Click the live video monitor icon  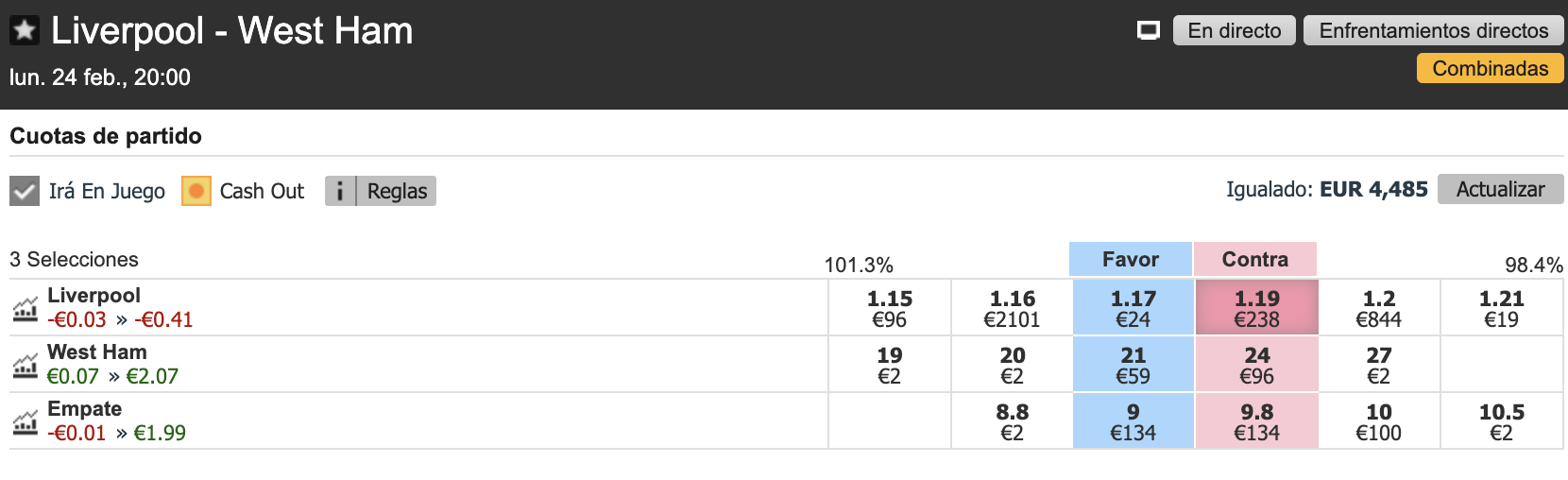1148,31
